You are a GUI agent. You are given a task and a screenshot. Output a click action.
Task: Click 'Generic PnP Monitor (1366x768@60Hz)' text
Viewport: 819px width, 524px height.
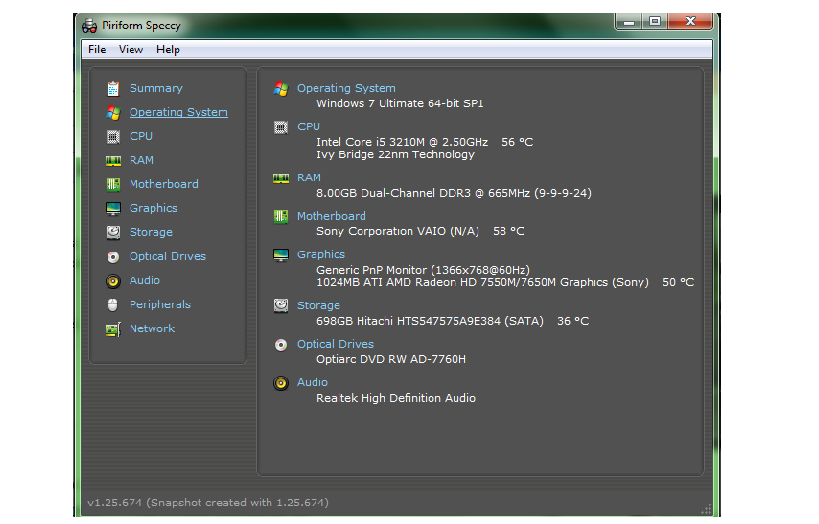423,270
